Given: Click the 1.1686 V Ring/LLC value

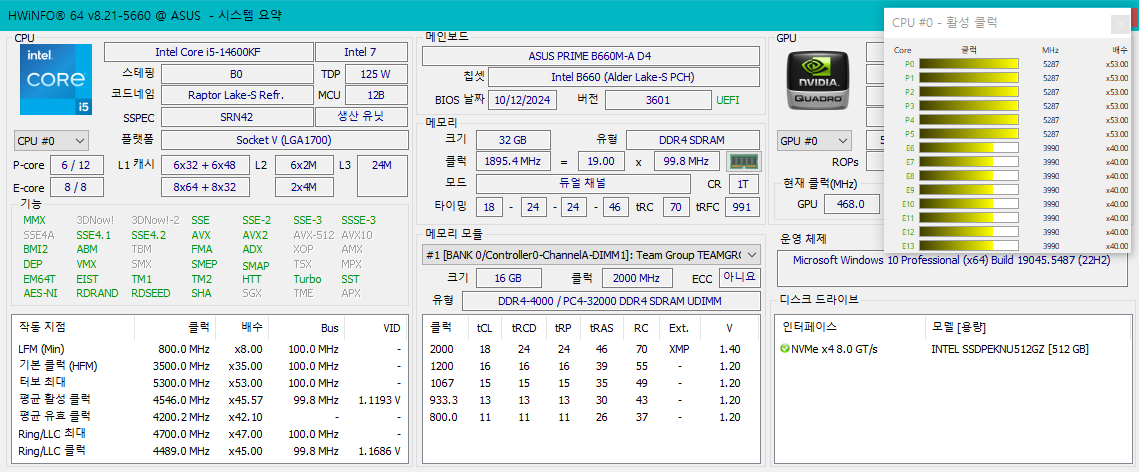Looking at the screenshot, I should coord(379,451).
